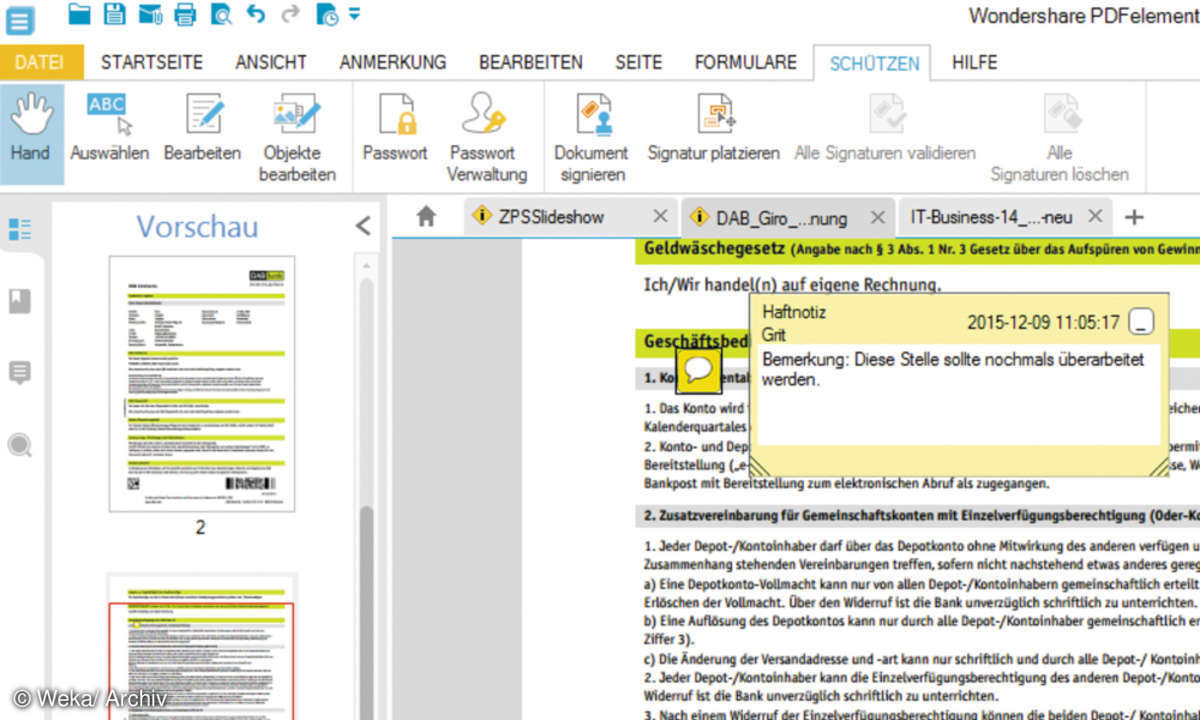Minimize the Haftnotiz popup note
The width and height of the screenshot is (1200, 720).
[x=1141, y=322]
